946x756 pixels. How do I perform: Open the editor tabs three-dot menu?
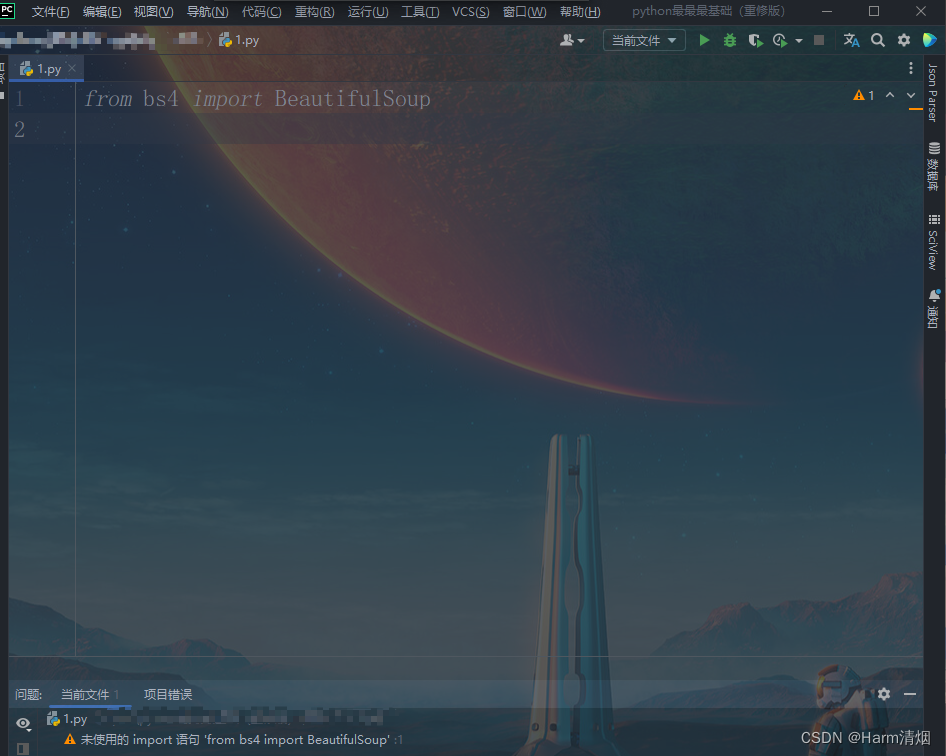pyautogui.click(x=911, y=69)
